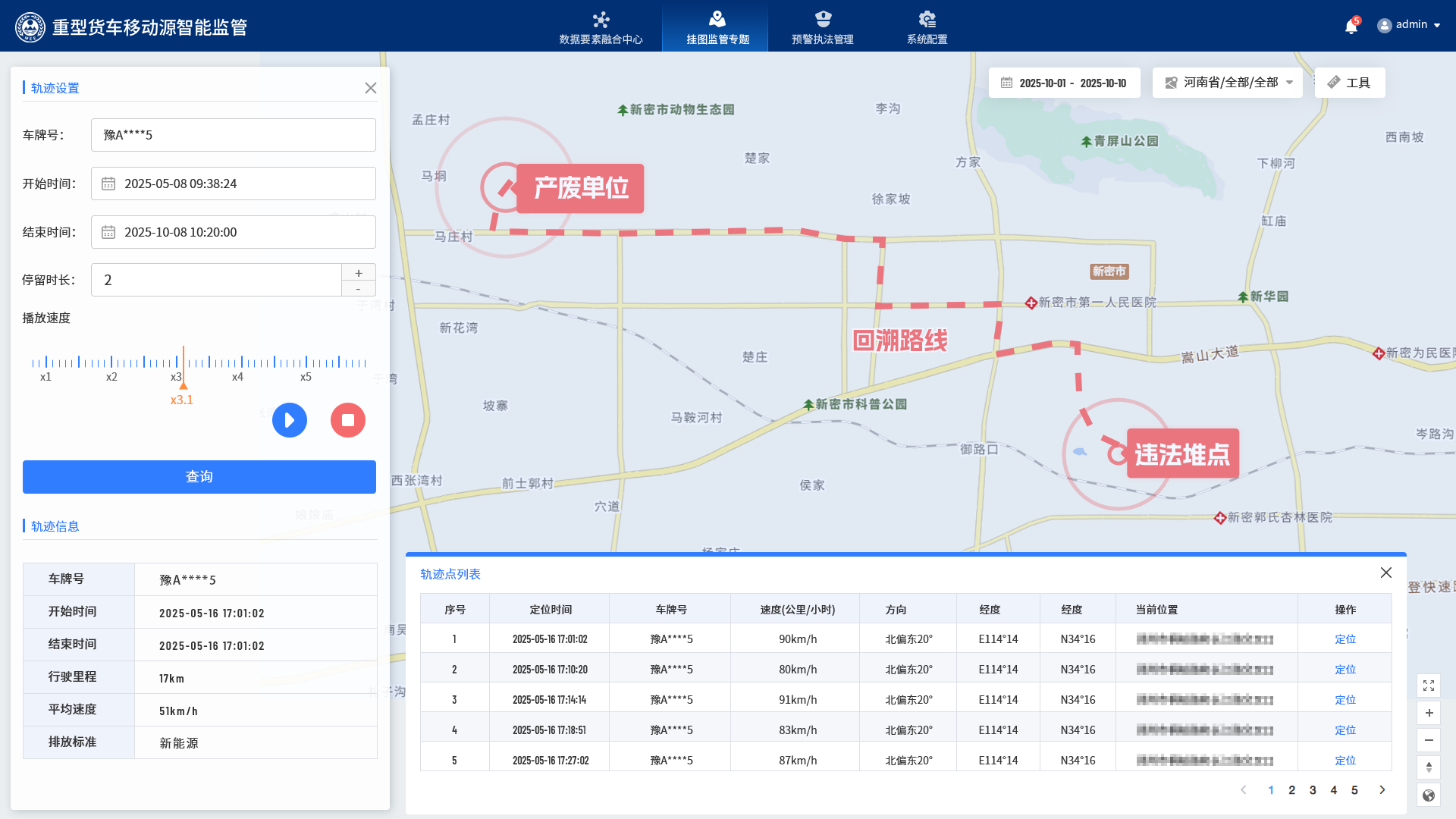Stop the trajectory playback

pos(348,420)
